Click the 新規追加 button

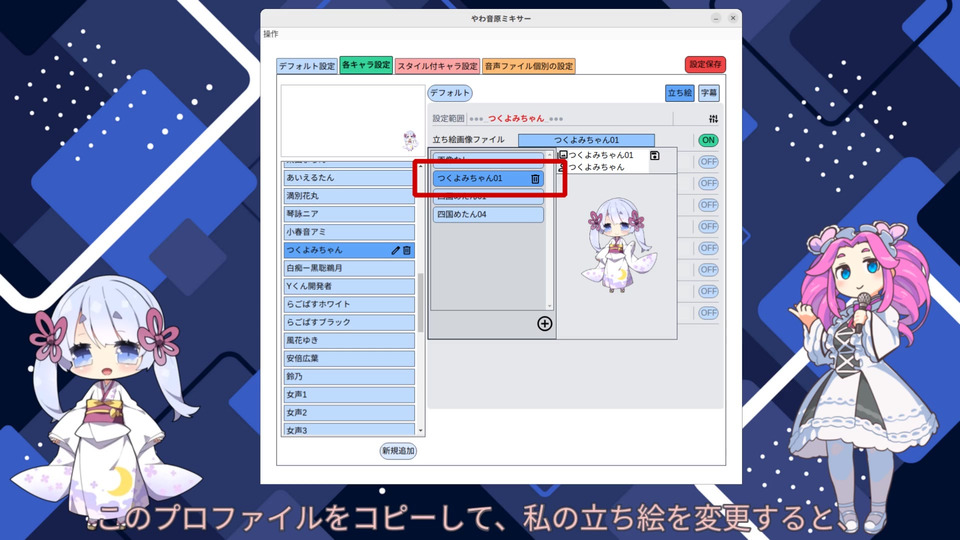pos(398,451)
